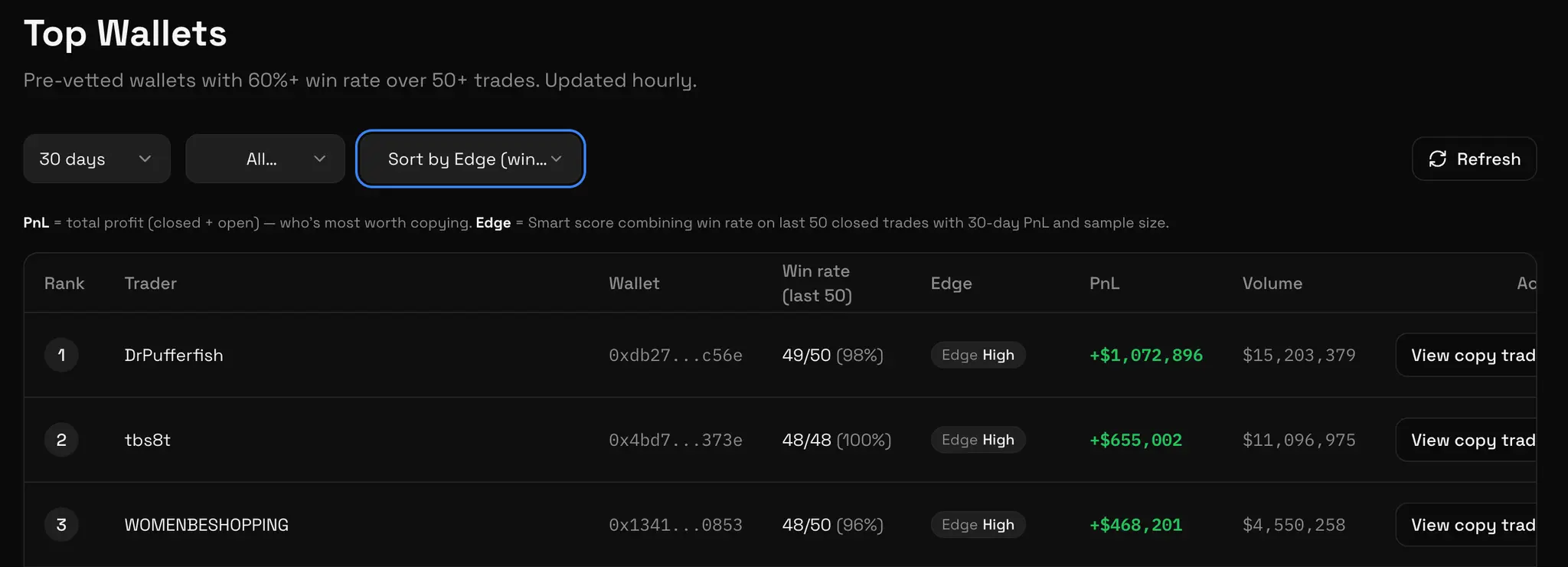Open the 30 days time period dropdown

[x=96, y=159]
